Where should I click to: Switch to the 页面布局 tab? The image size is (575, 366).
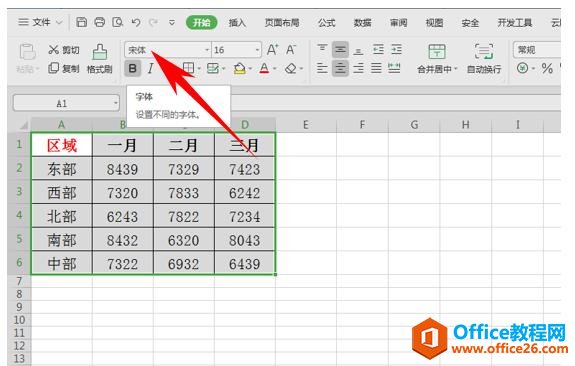coord(282,23)
